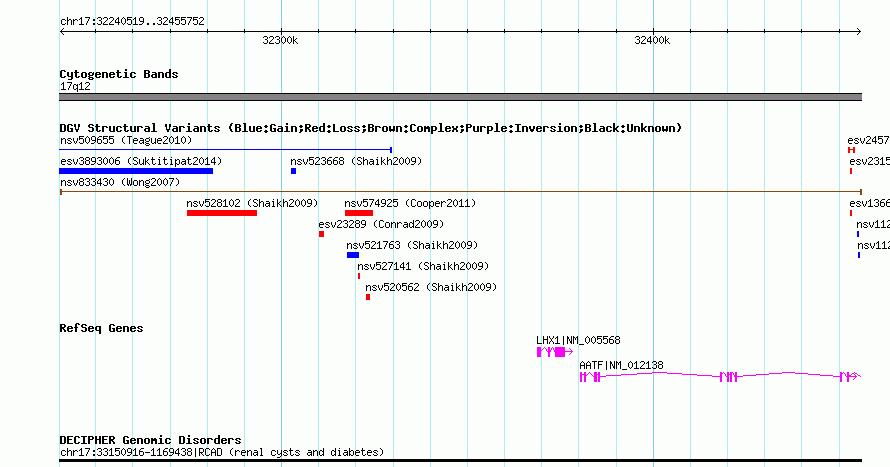This screenshot has height=467, width=890.
Task: Click the ruler's left arrowhead
Action: 62,32
